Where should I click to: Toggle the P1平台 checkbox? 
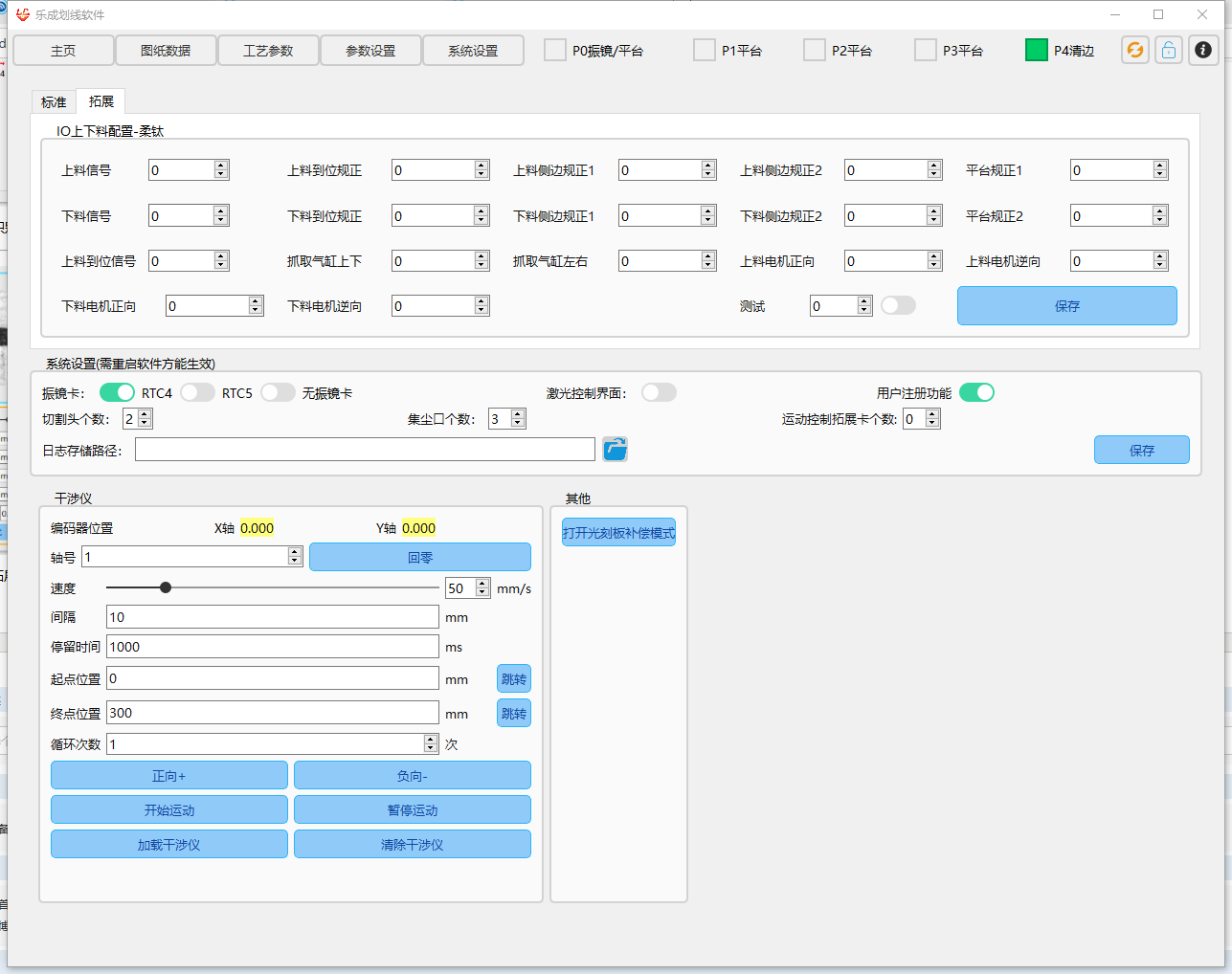[705, 50]
